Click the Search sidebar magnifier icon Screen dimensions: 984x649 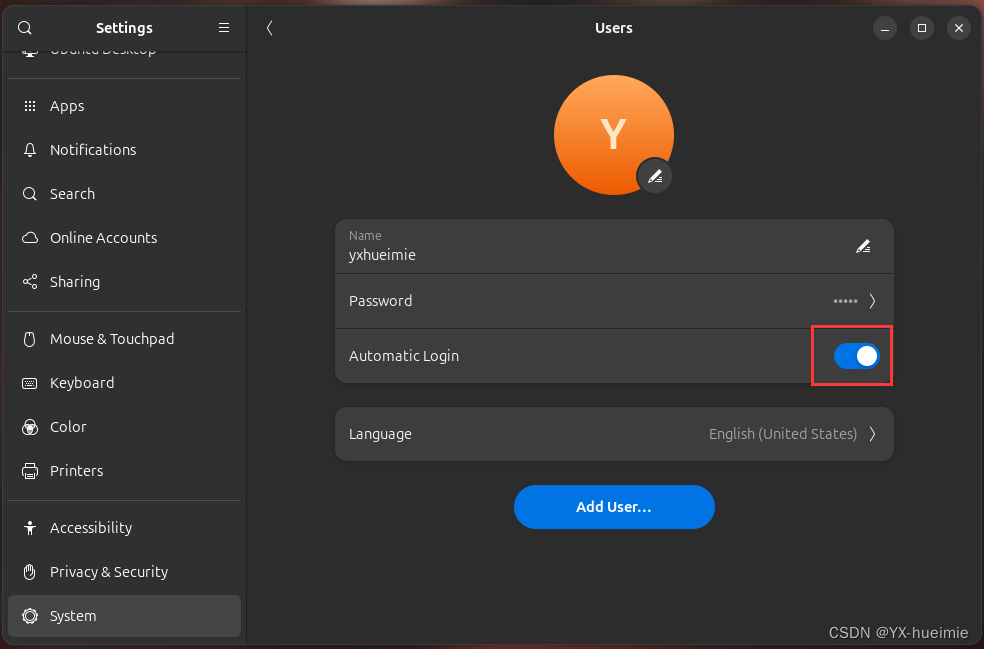tap(29, 194)
